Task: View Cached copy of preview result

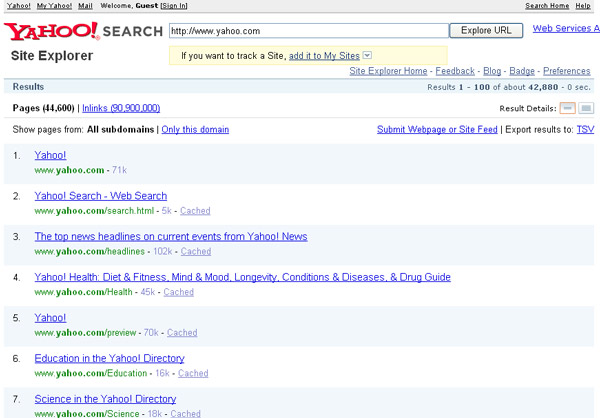Action: point(182,333)
